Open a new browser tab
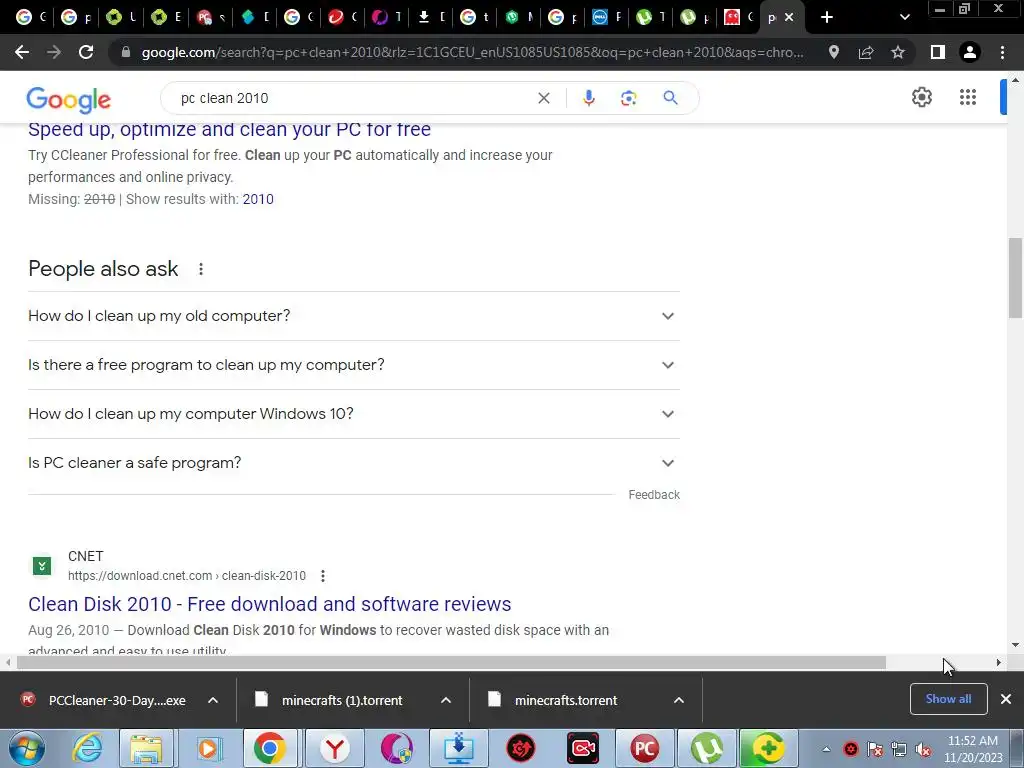This screenshot has width=1024, height=768. tap(827, 17)
